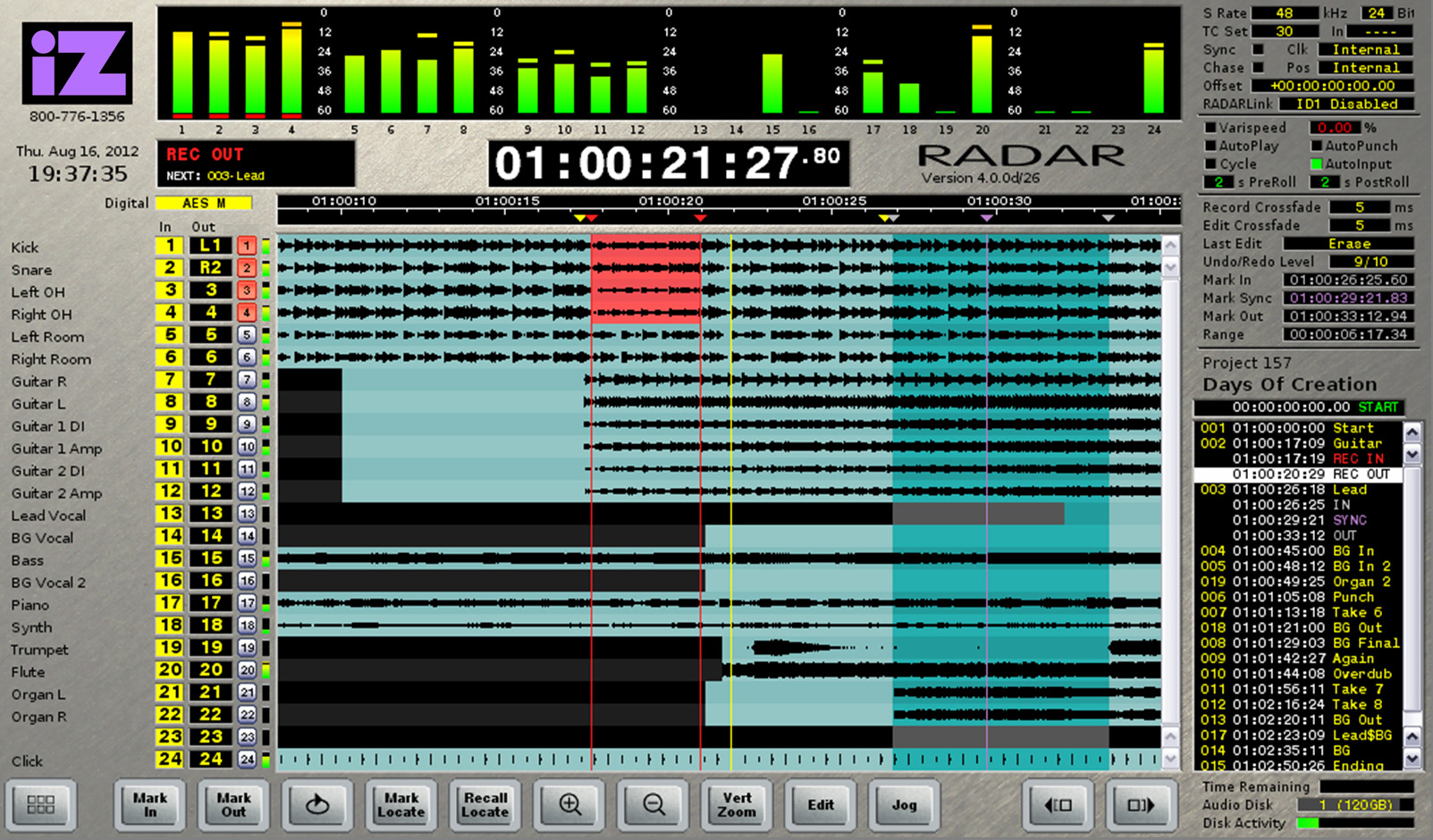1433x840 pixels.
Task: Enable the Varispeed checkbox
Action: pos(1211,128)
